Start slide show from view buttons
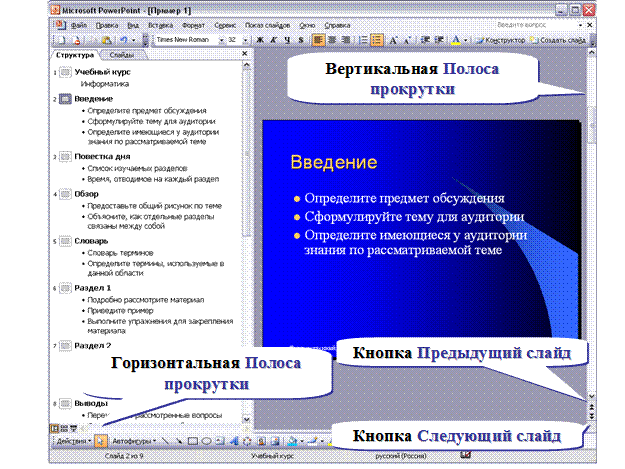The height and width of the screenshot is (469, 625). (x=74, y=429)
